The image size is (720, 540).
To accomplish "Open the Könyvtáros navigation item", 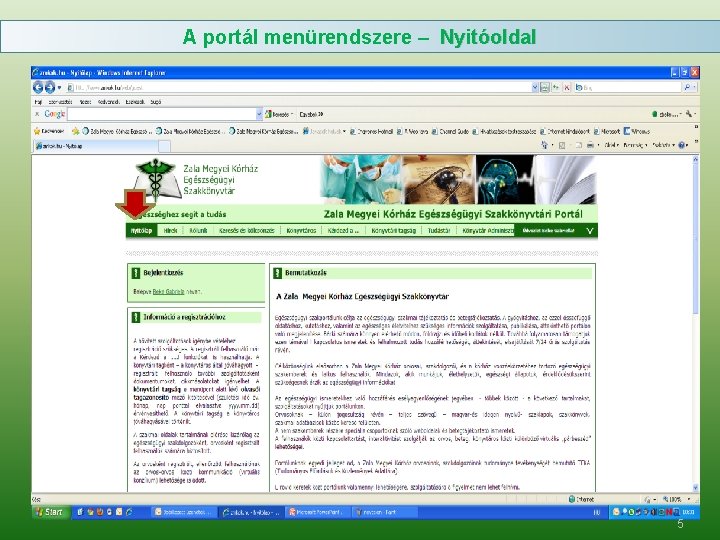I will click(301, 231).
